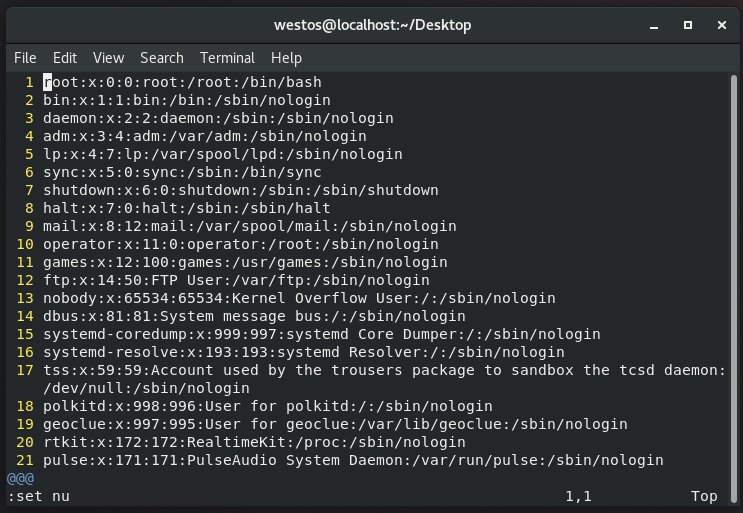Image resolution: width=743 pixels, height=513 pixels.
Task: Open the File menu
Action: 25,58
